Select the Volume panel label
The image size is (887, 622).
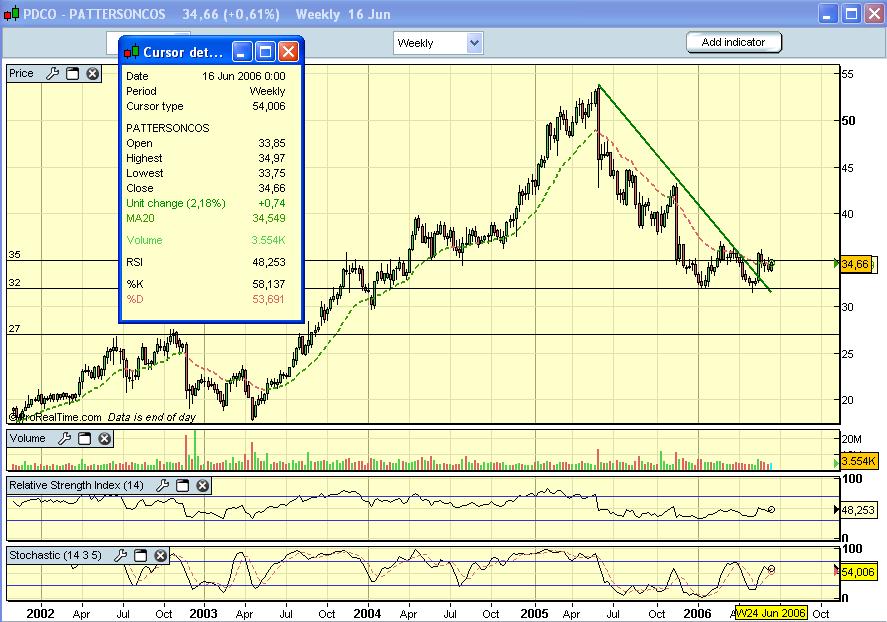click(x=28, y=438)
